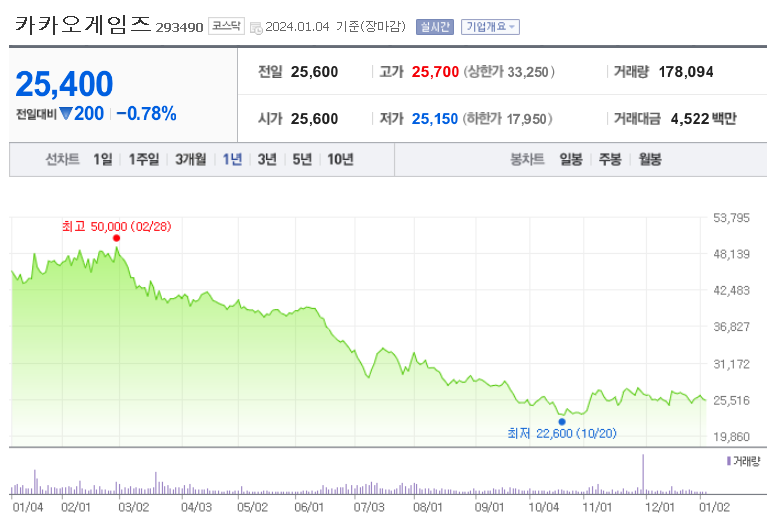Click the 실시간 button
Image resolution: width=767 pixels, height=527 pixels.
[434, 26]
